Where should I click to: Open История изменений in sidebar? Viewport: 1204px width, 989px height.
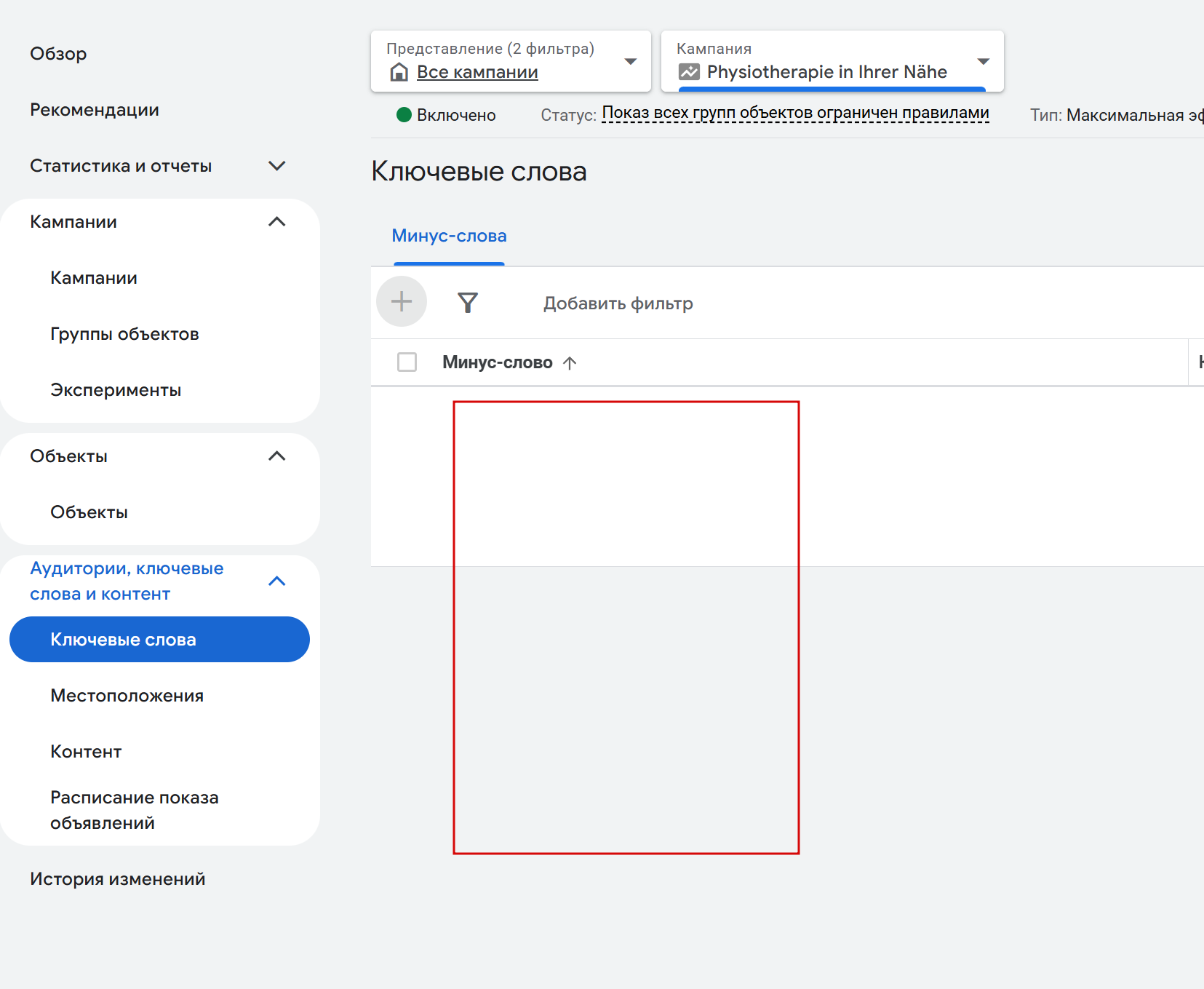118,879
